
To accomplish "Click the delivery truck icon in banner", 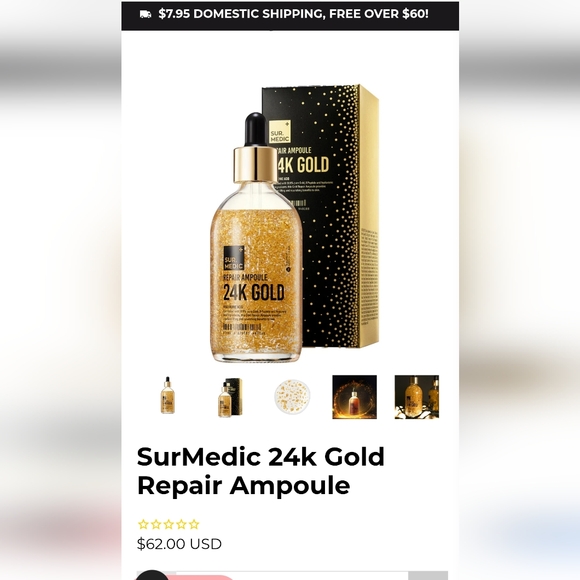I will [x=145, y=14].
